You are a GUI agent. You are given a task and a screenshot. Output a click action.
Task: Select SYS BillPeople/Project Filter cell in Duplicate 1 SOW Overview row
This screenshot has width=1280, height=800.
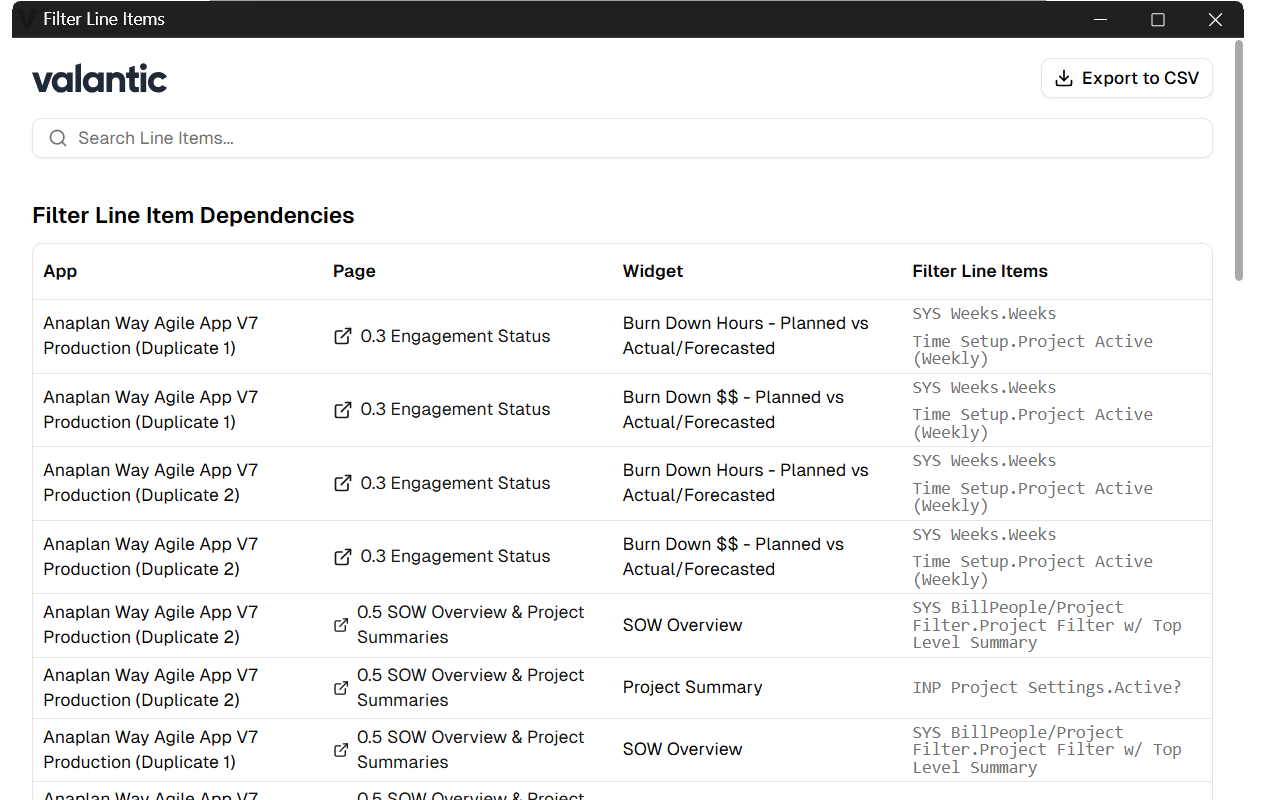tap(1047, 750)
